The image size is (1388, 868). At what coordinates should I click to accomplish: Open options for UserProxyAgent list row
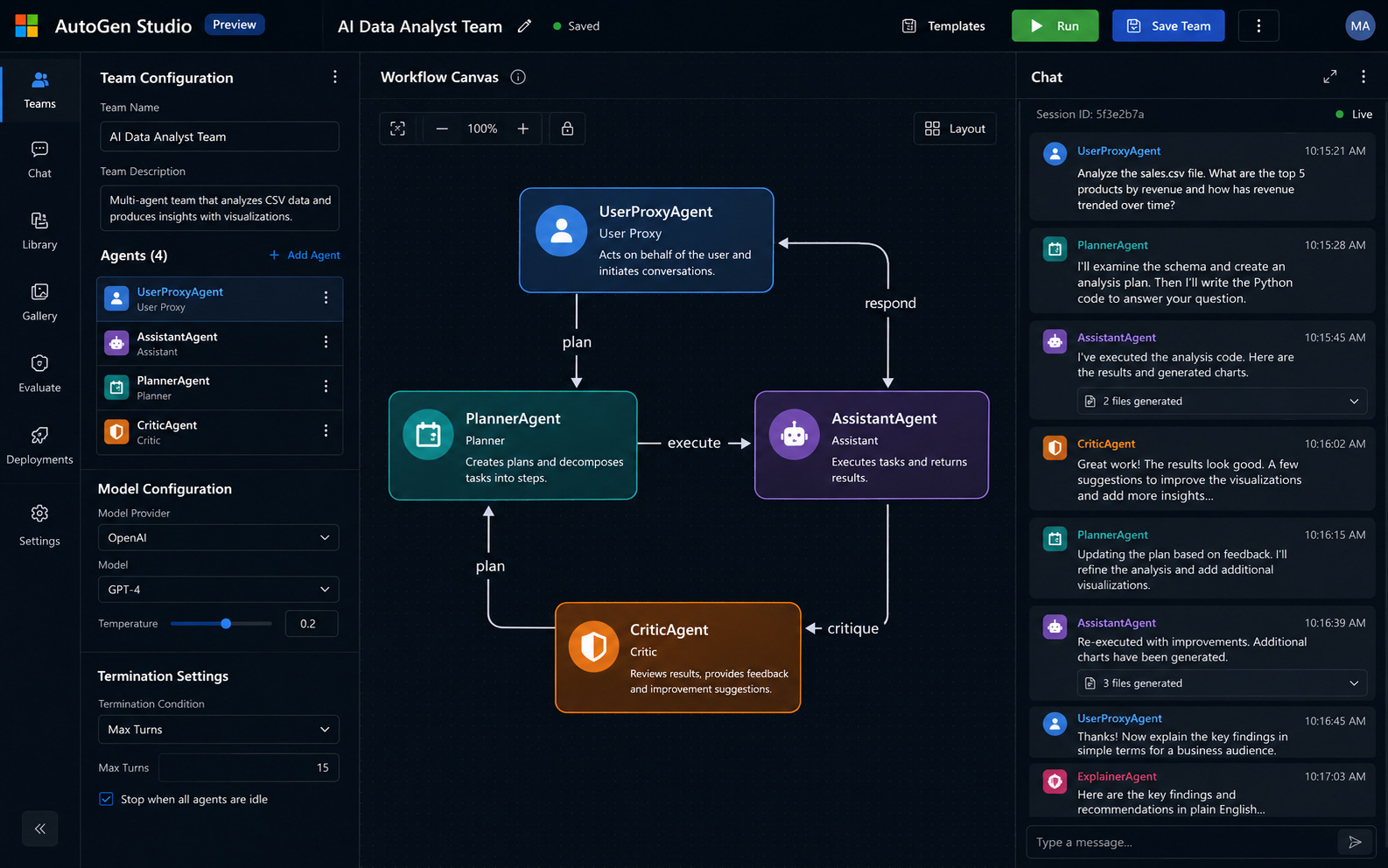326,297
